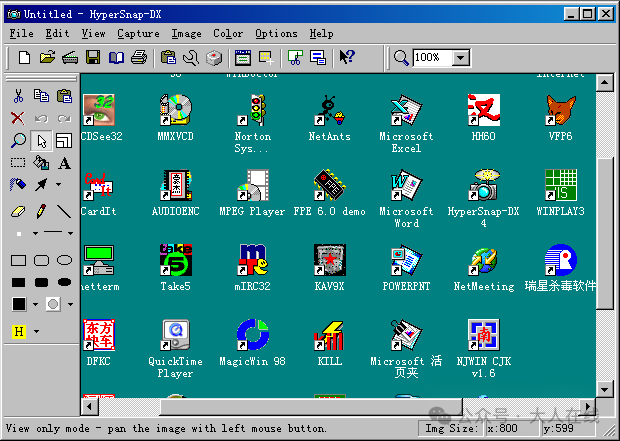The height and width of the screenshot is (441, 620).
Task: Click the scanner acquire toolbar icon
Action: [x=70, y=58]
